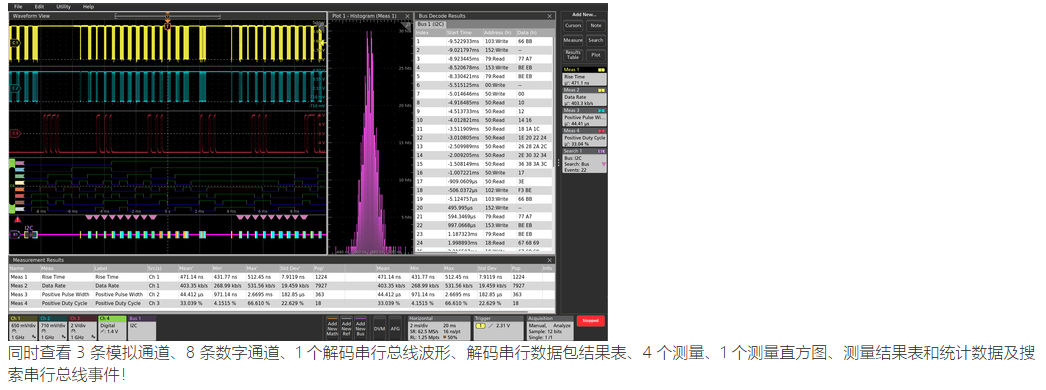The image size is (1046, 390).
Task: Open the Ch 2 channel badge
Action: (x=53, y=327)
